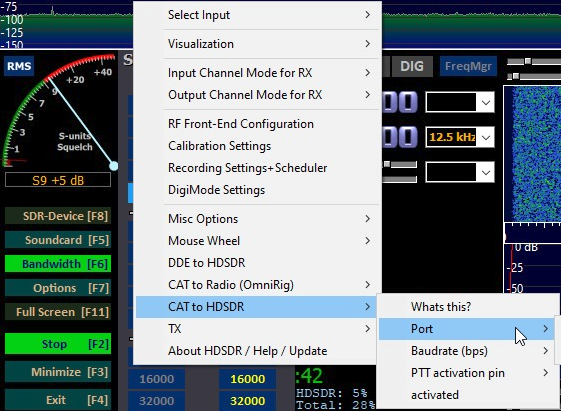Click the S-units Squelch label
561x411 pixels.
point(75,142)
